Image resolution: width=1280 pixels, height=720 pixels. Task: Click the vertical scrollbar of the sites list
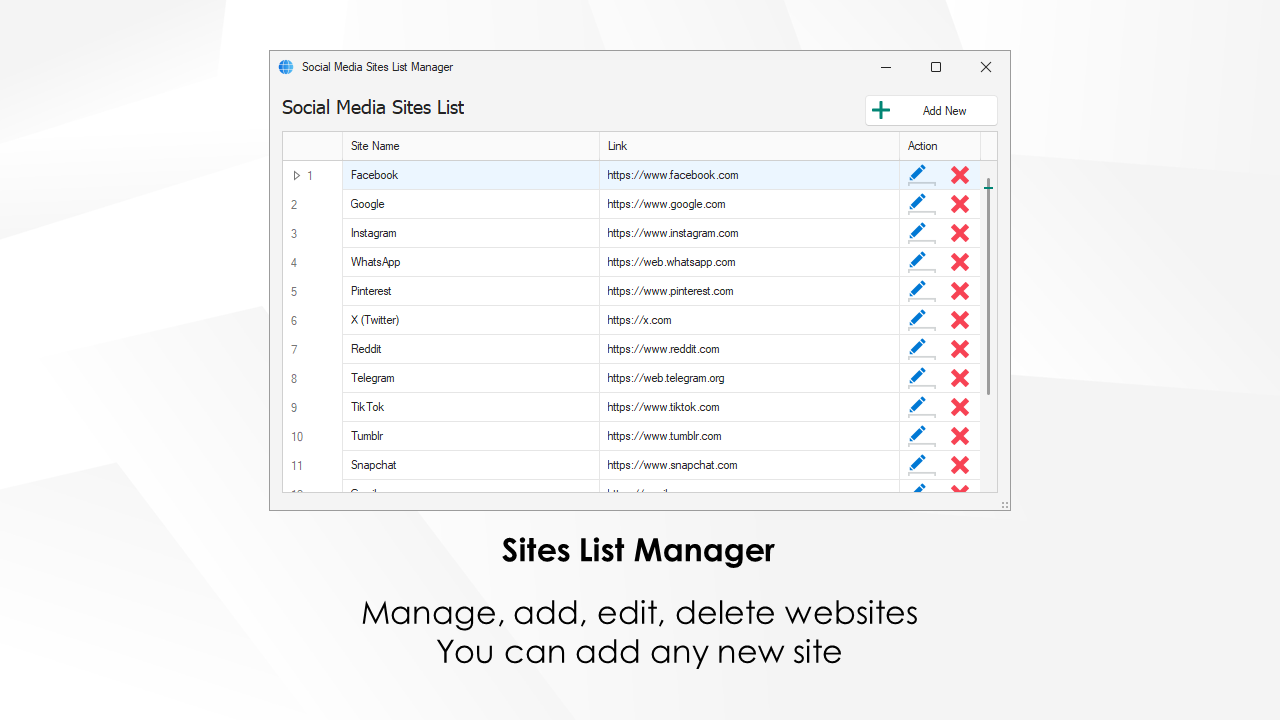(x=989, y=288)
